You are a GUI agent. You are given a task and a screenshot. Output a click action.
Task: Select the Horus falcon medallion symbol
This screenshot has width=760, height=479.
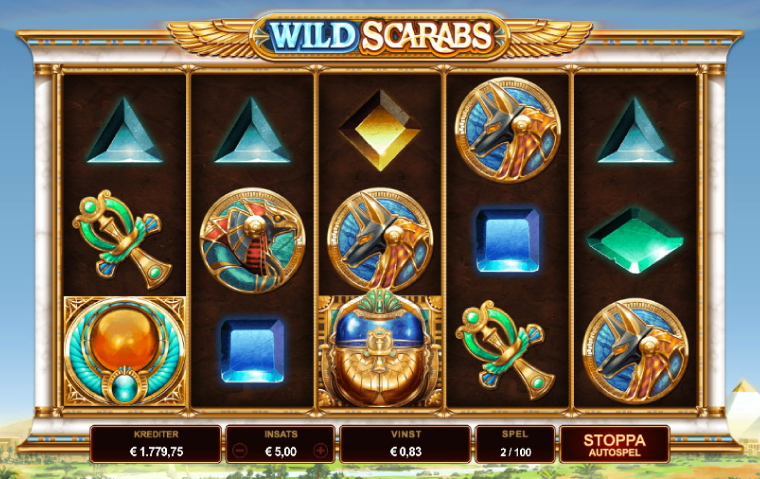point(253,240)
